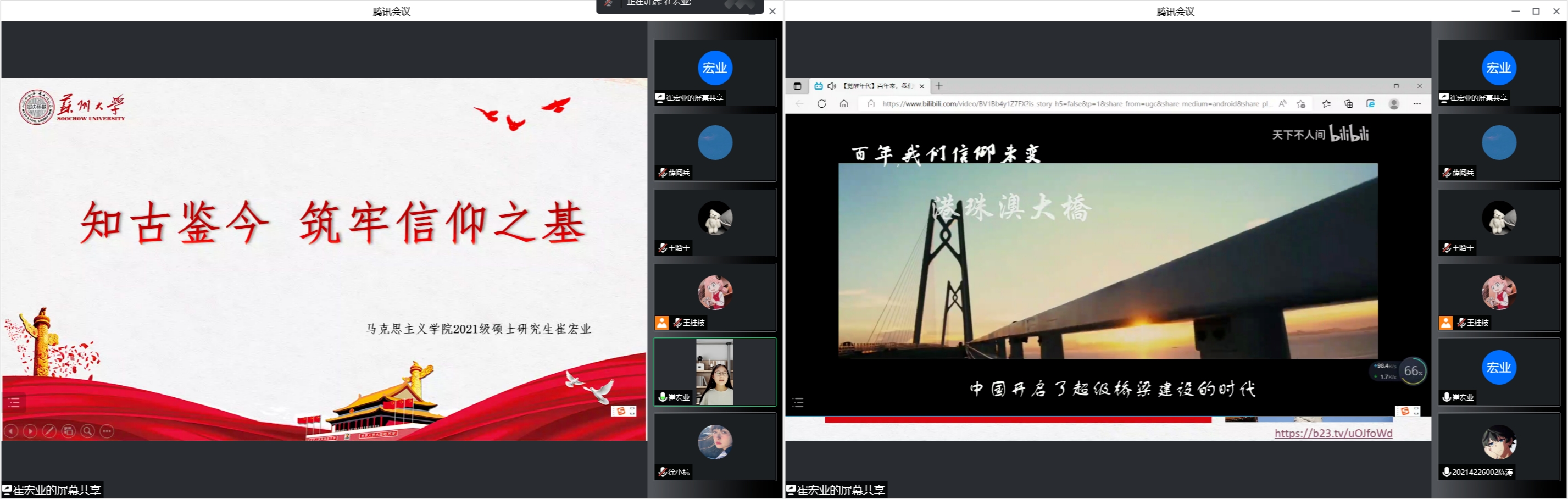Image resolution: width=1568 pixels, height=499 pixels.
Task: Open Edge favorites star-list icon
Action: (x=1326, y=104)
